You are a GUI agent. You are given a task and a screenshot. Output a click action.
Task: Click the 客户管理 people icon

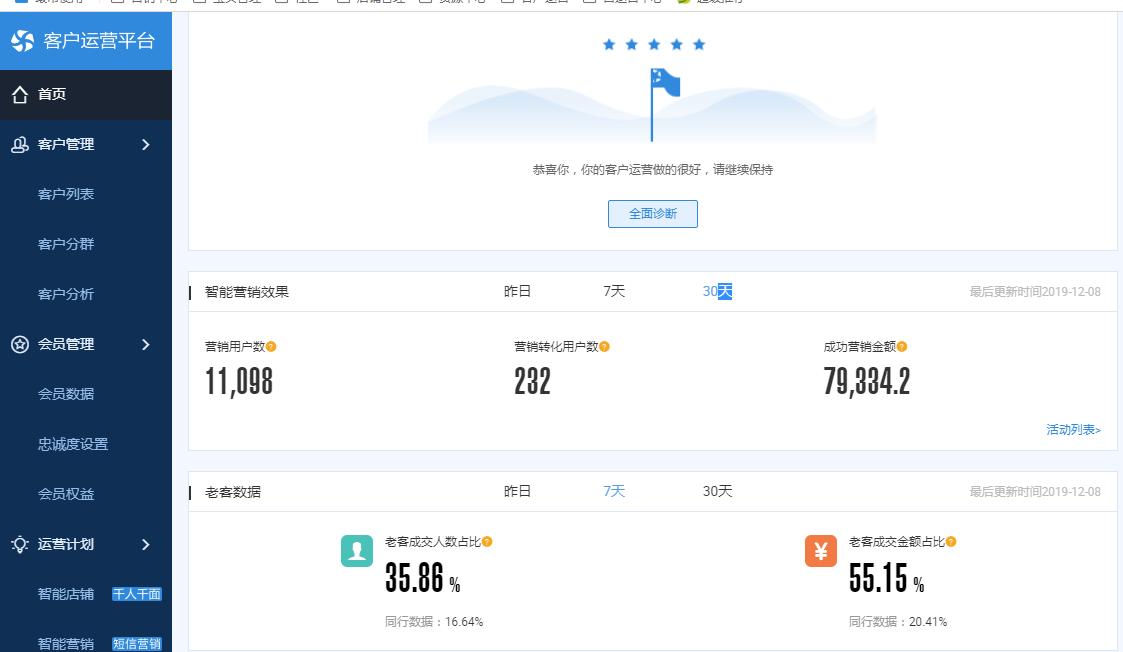point(22,144)
